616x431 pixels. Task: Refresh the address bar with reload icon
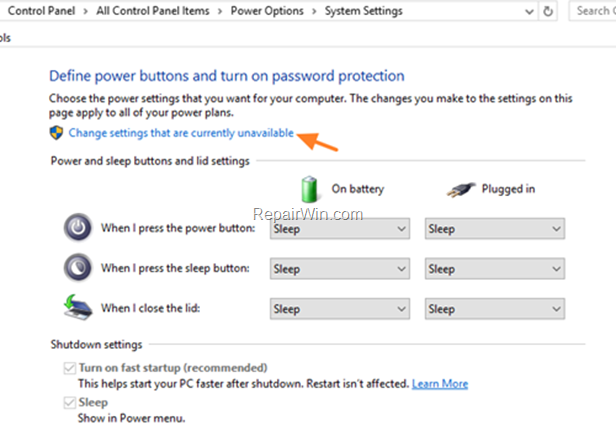point(548,11)
